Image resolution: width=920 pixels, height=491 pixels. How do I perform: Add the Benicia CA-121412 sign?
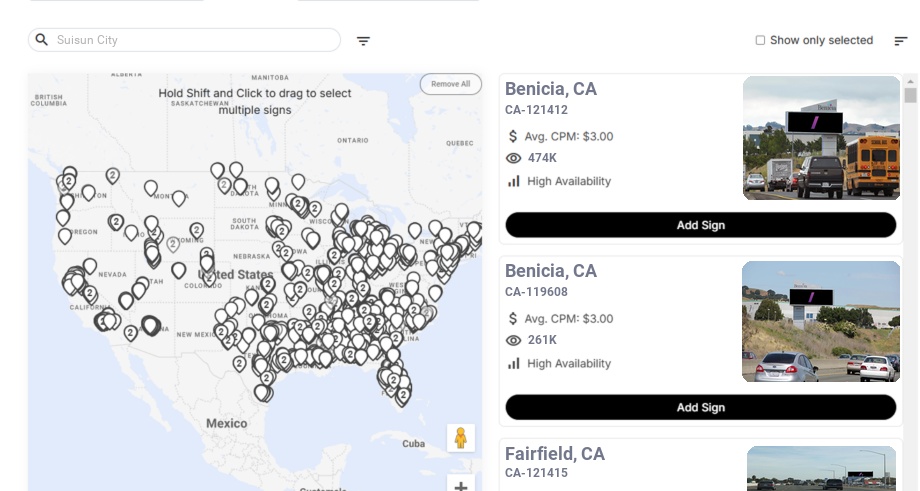click(700, 225)
